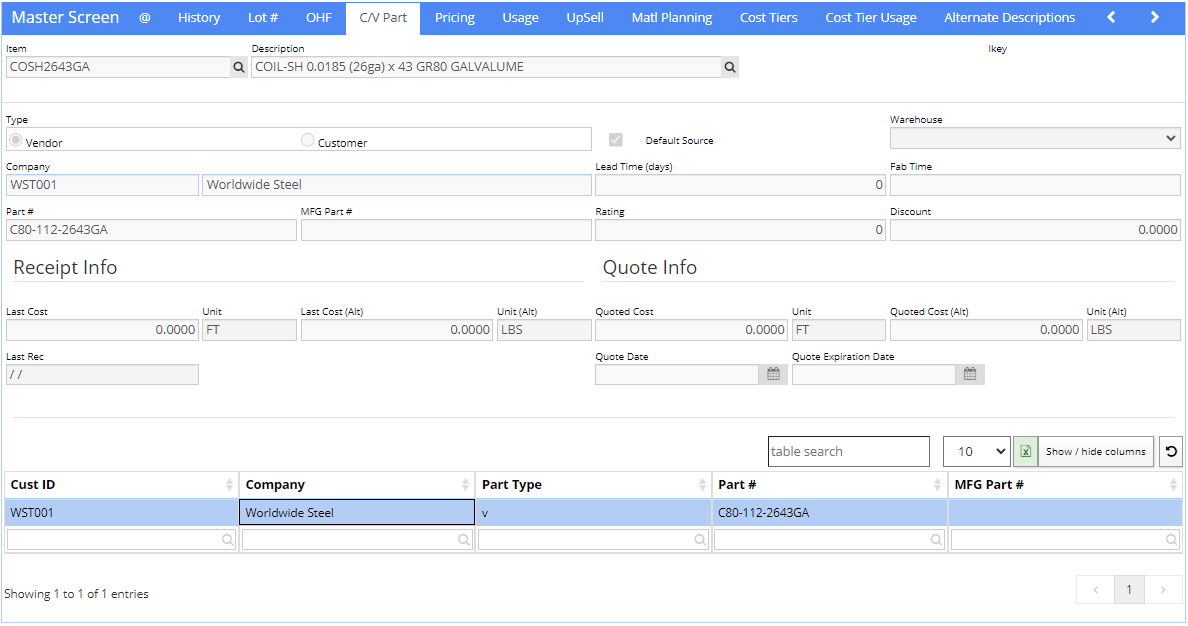Click the Rating field

[740, 230]
